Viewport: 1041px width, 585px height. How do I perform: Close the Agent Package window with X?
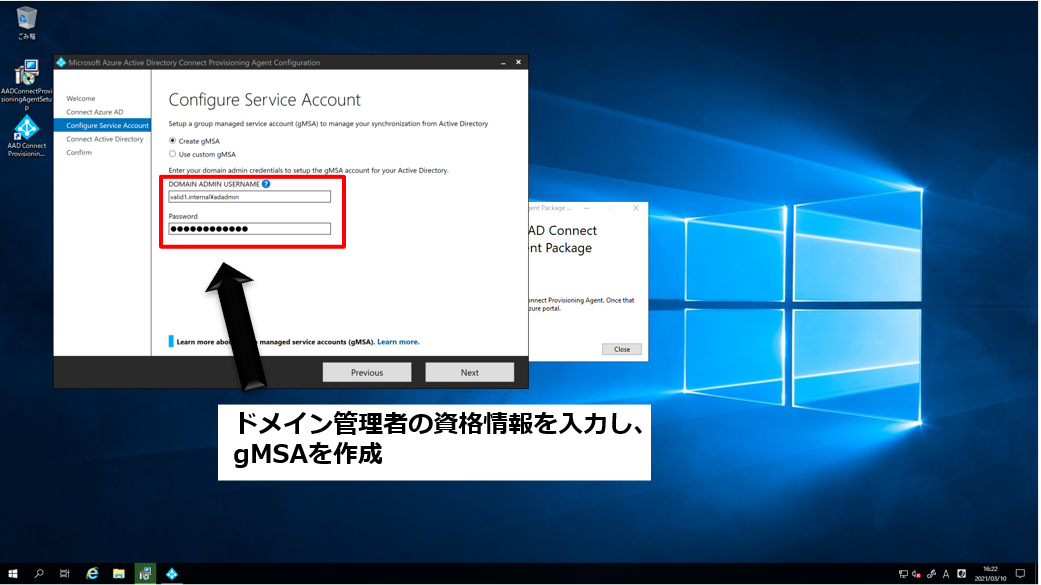point(635,208)
